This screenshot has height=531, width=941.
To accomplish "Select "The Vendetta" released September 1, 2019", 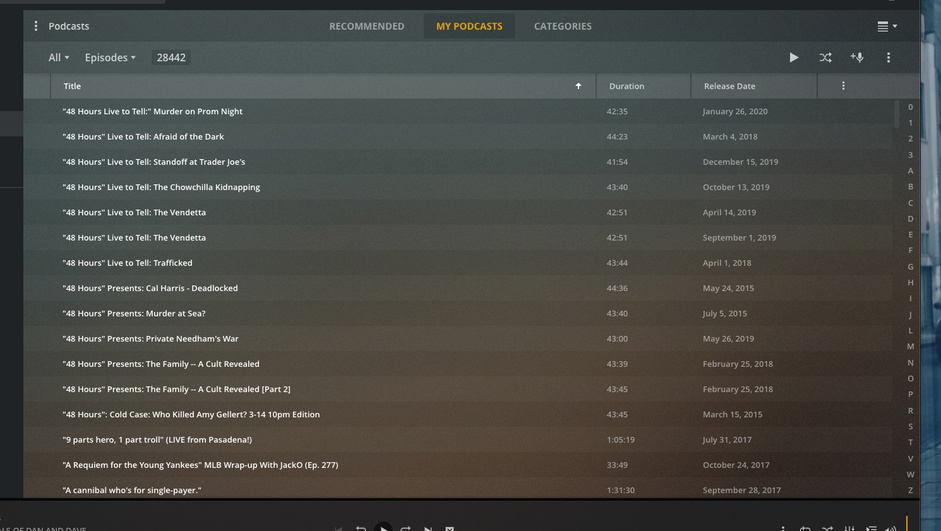I will [134, 238].
